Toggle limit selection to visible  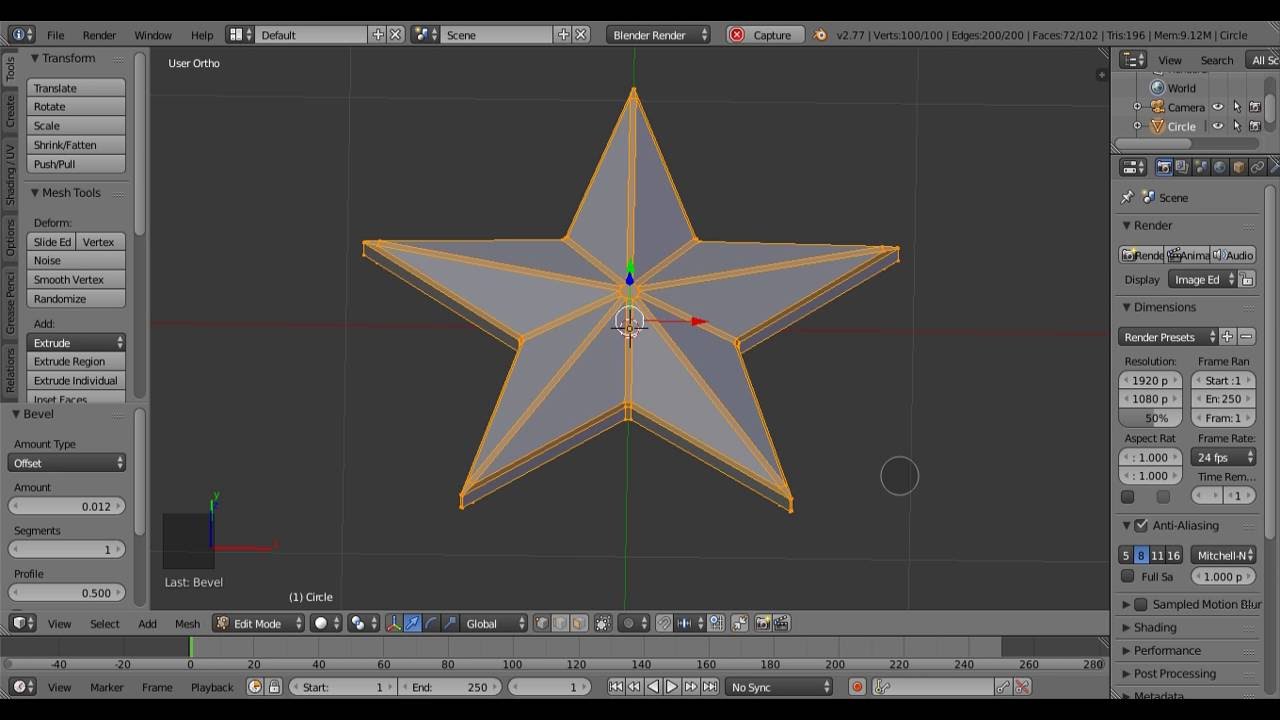(603, 623)
